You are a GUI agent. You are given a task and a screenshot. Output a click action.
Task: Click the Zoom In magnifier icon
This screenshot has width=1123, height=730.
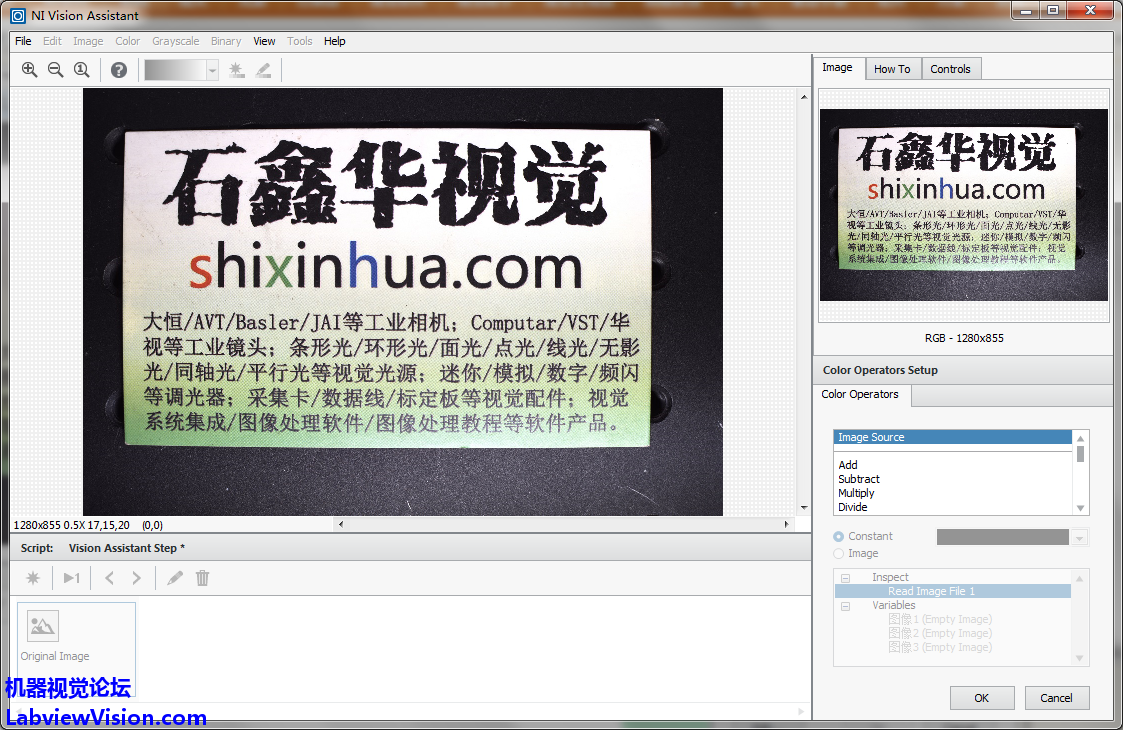(29, 70)
